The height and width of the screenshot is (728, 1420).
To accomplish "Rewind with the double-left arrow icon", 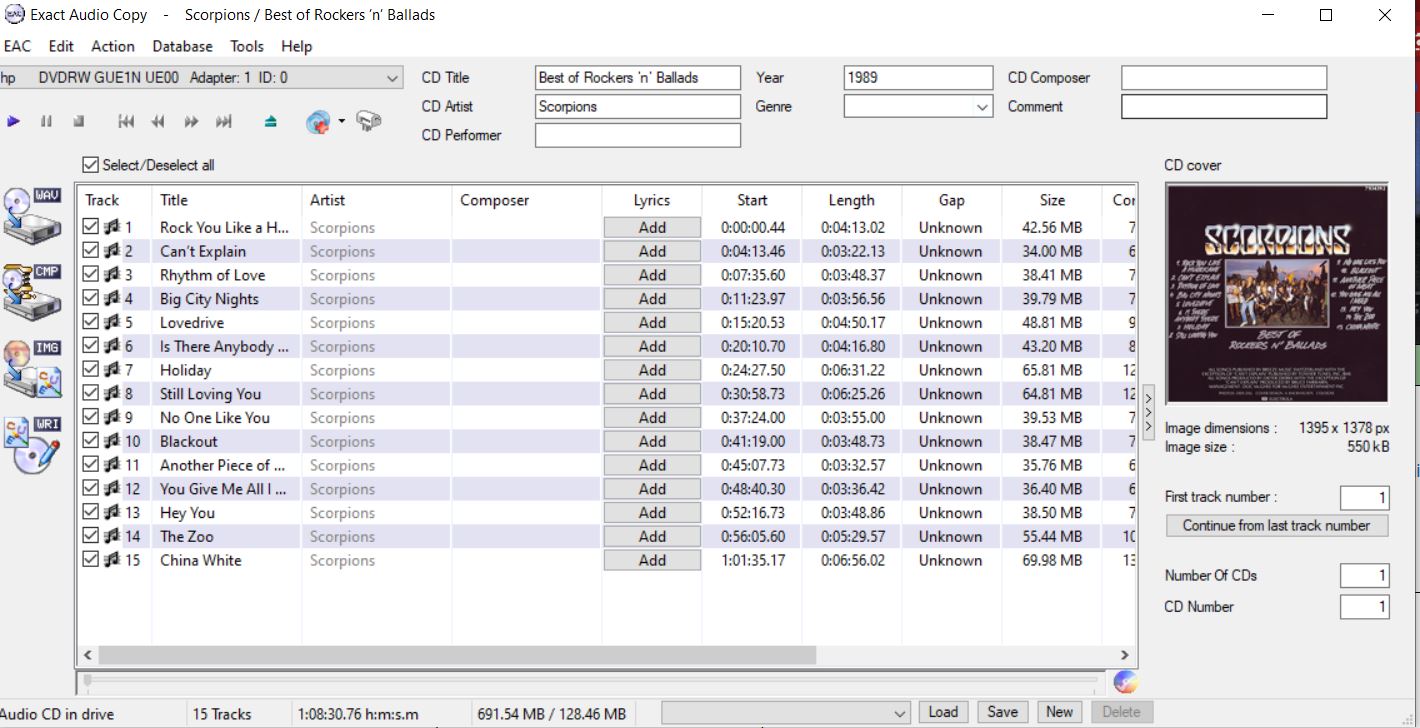I will 158,122.
